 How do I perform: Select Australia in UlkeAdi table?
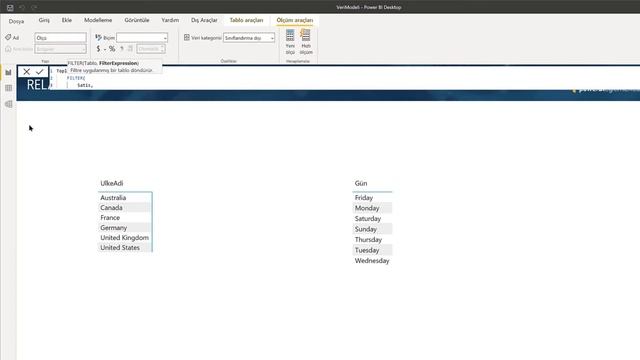pos(113,198)
